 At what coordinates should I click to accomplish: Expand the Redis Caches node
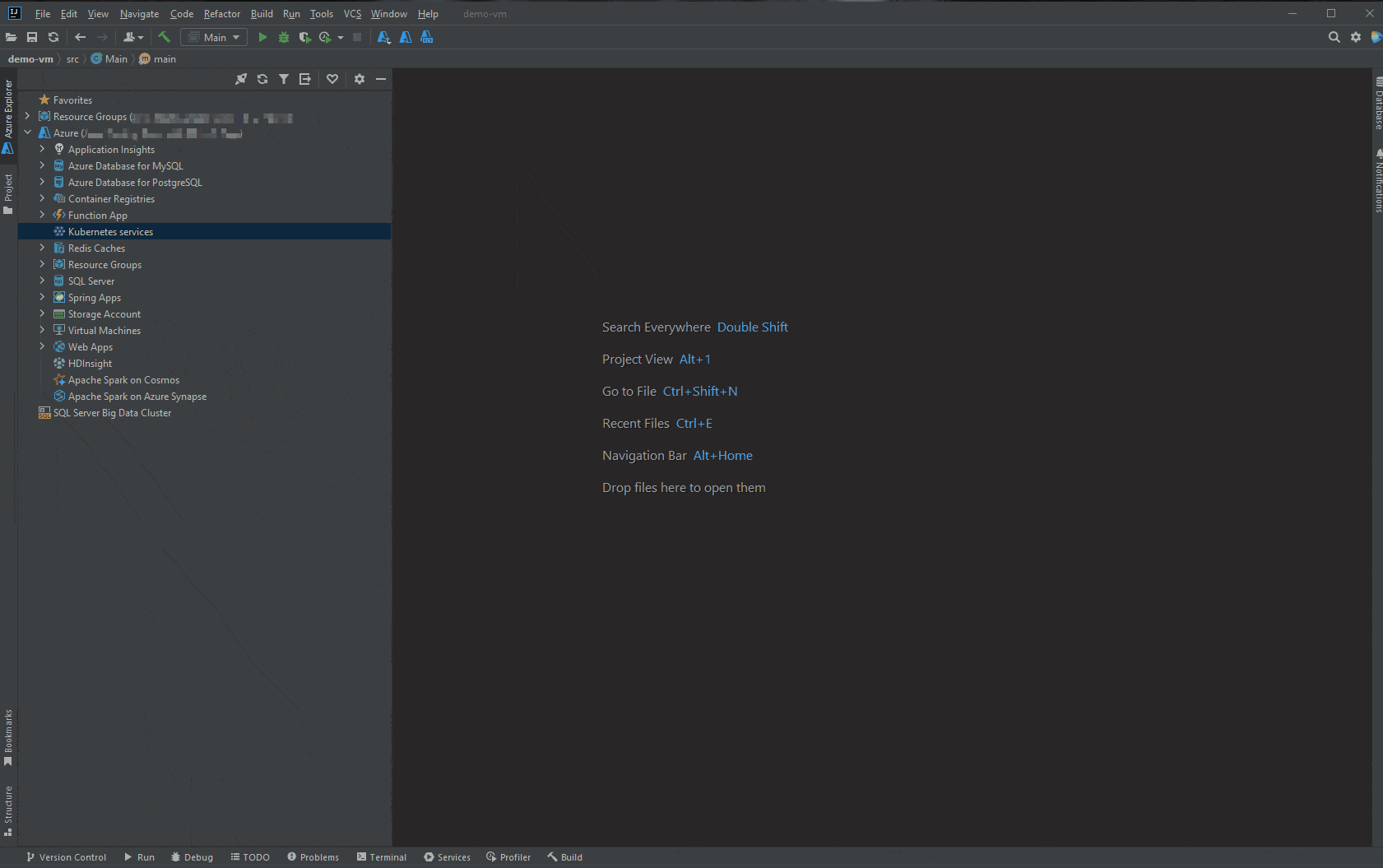pyautogui.click(x=43, y=248)
